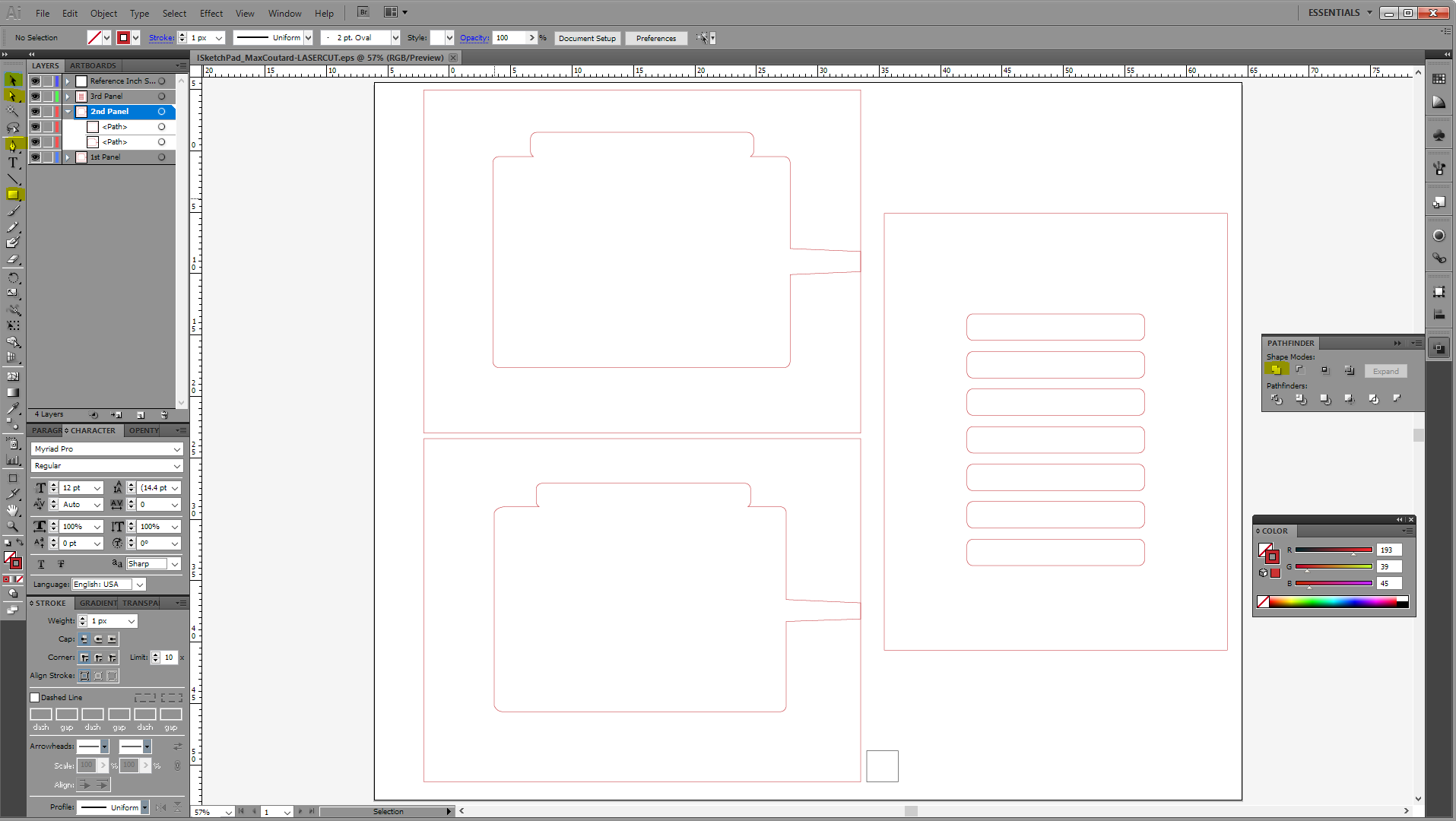Open the Language dropdown in Character panel
1456x821 pixels.
pos(140,585)
